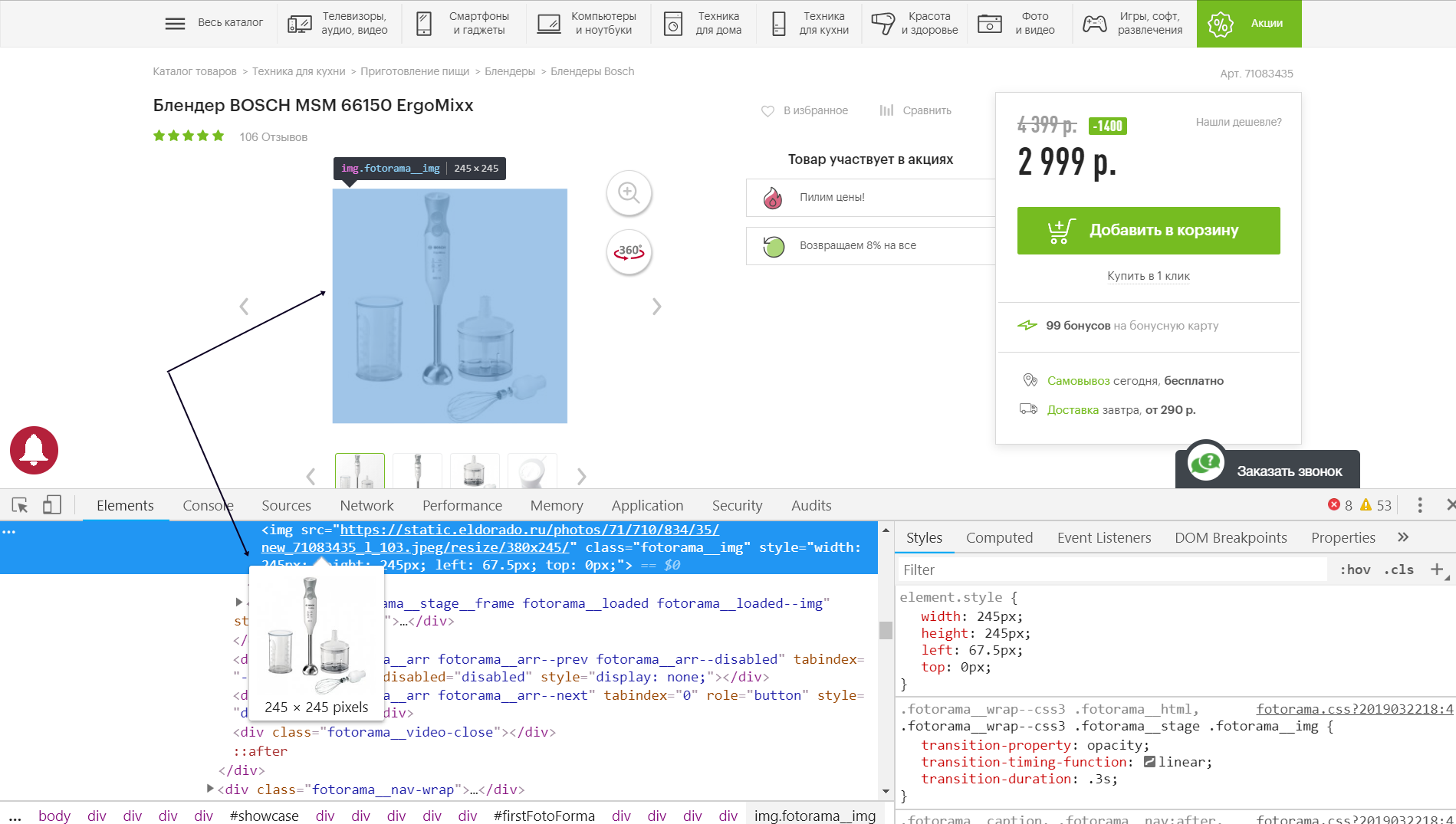Open the Performance tab
The width and height of the screenshot is (1456, 824).
[462, 505]
